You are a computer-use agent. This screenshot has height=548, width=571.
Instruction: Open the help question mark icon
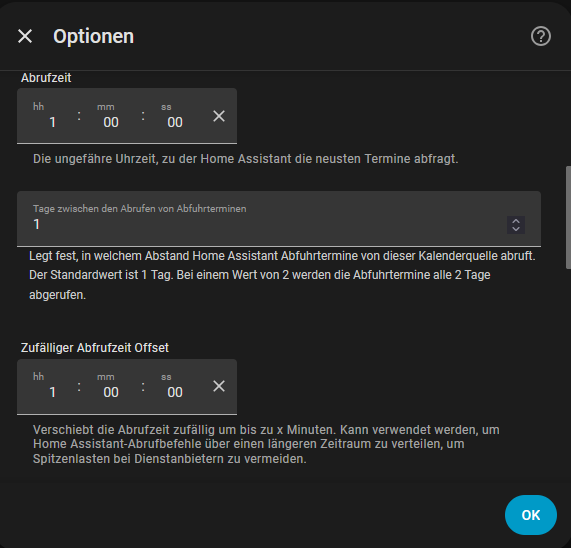point(540,36)
